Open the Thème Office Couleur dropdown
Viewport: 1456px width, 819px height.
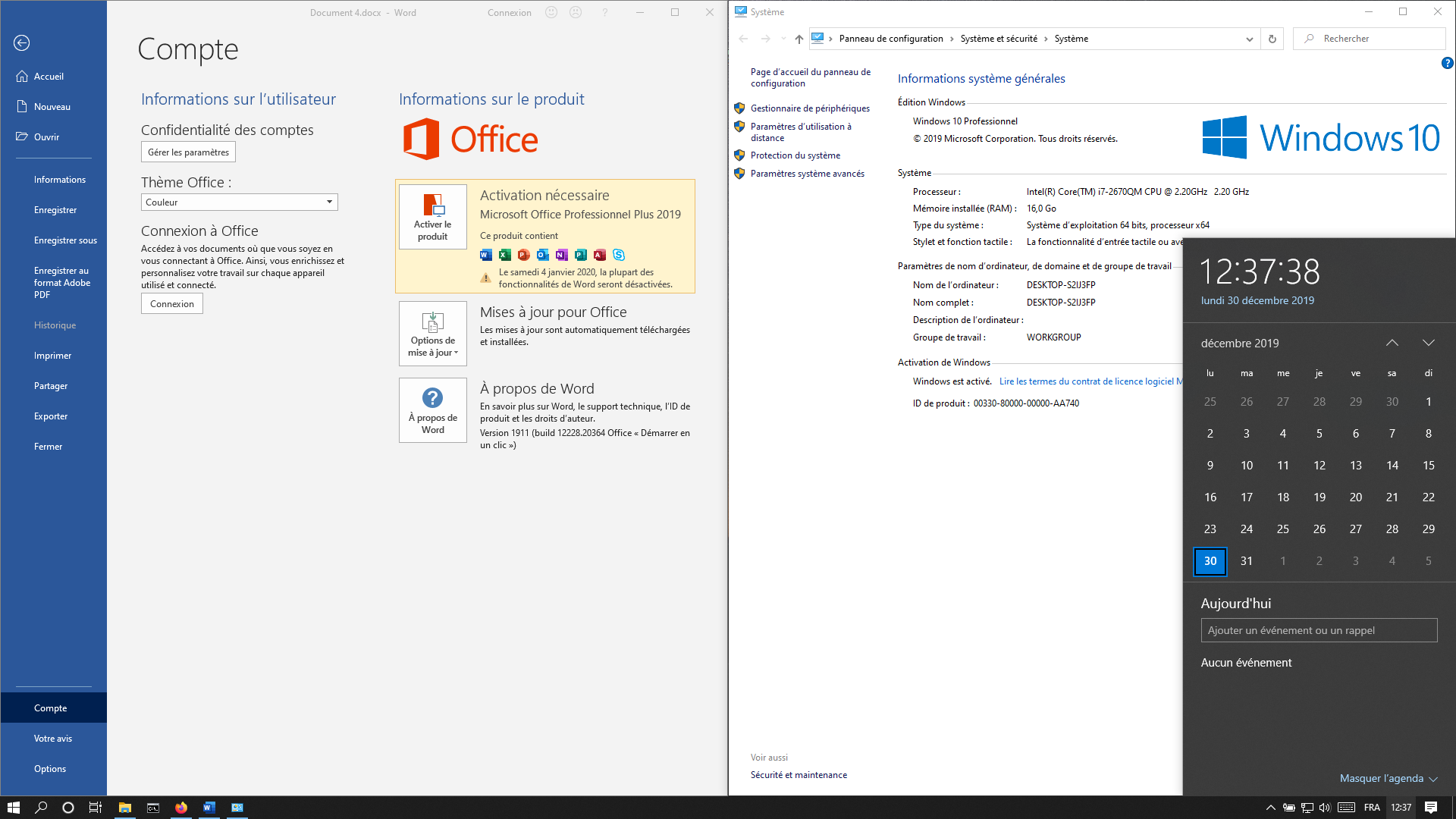coord(240,202)
